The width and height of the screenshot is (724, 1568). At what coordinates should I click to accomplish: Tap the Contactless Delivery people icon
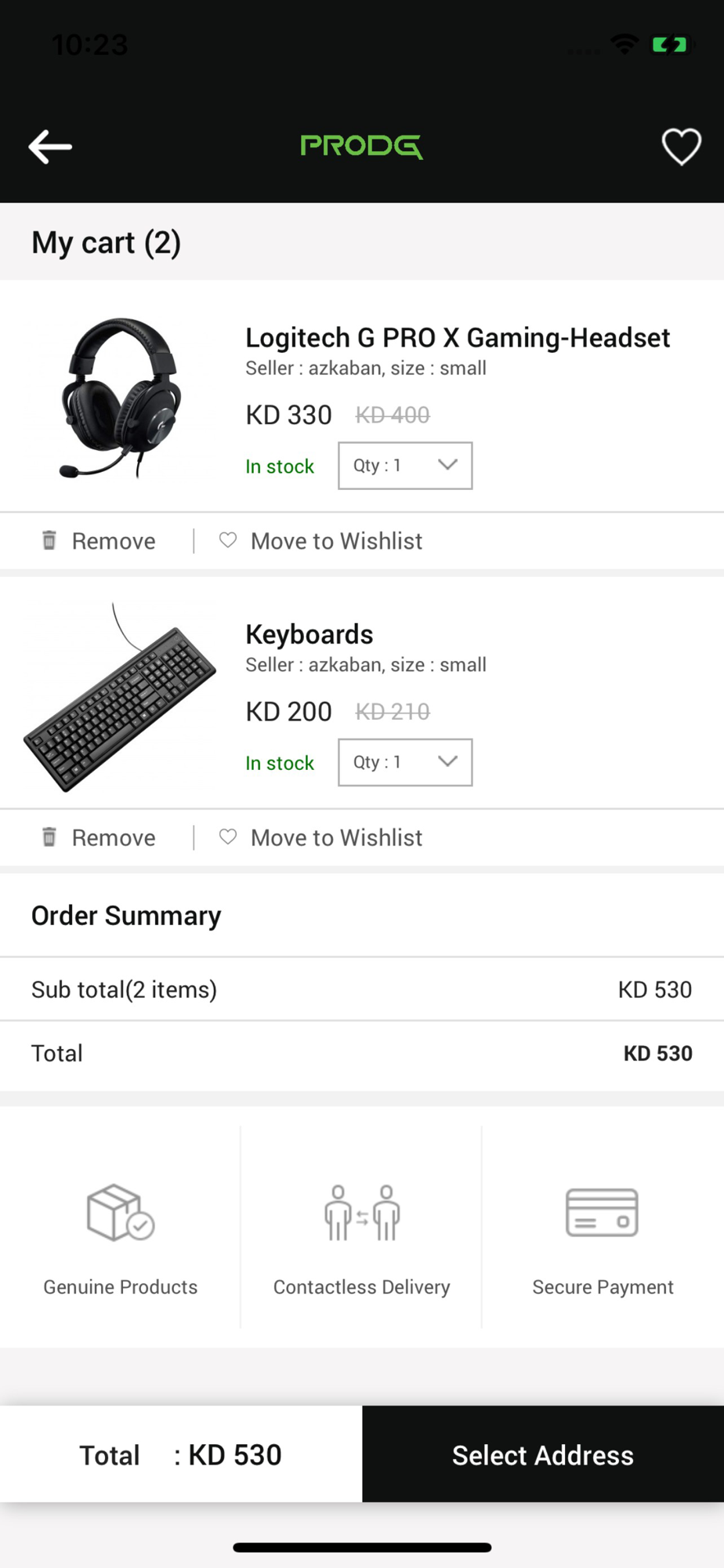pyautogui.click(x=362, y=1213)
